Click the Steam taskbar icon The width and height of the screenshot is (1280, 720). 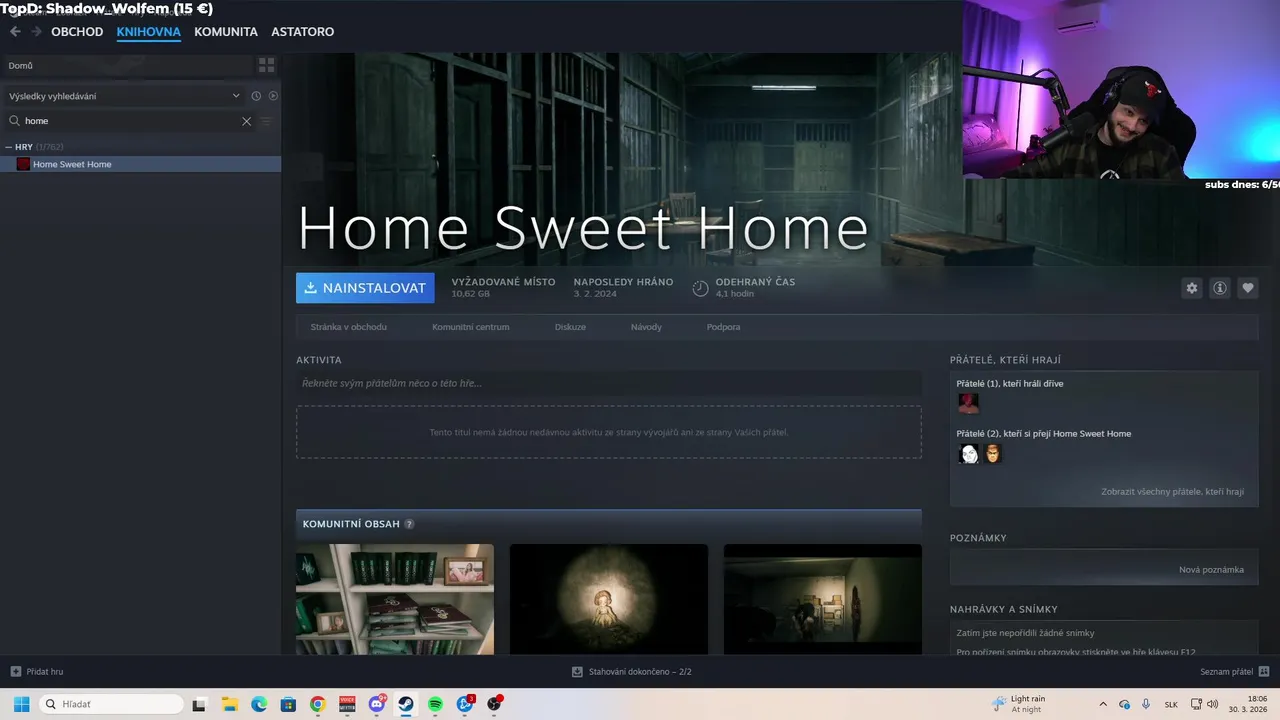[406, 704]
